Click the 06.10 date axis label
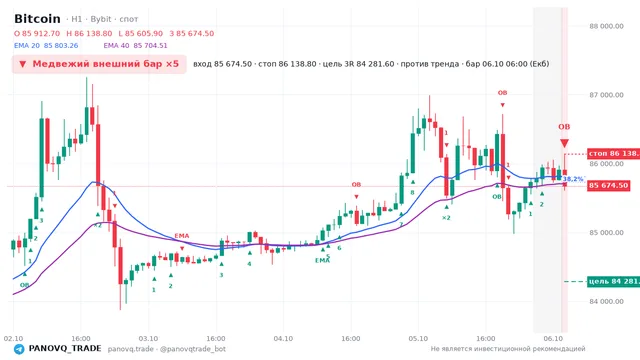Image resolution: width=640 pixels, height=360 pixels. tap(553, 339)
